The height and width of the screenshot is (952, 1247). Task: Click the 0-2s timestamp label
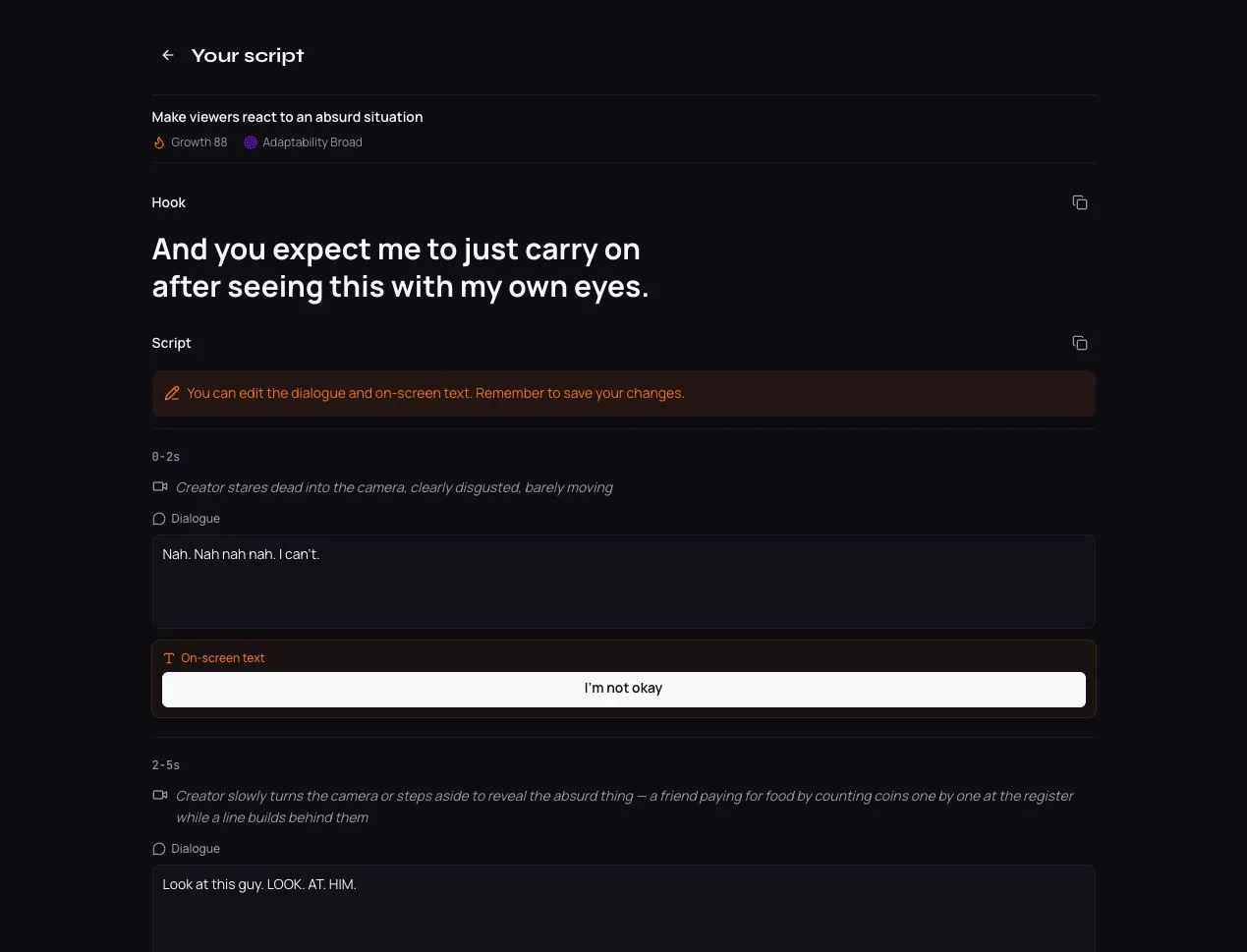click(x=166, y=457)
